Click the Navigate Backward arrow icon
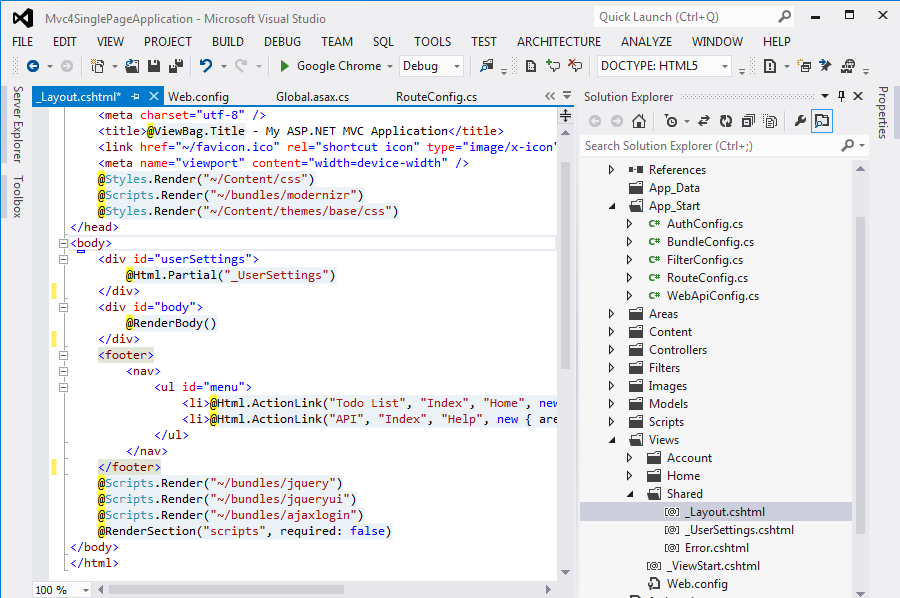The image size is (900, 598). pos(33,66)
